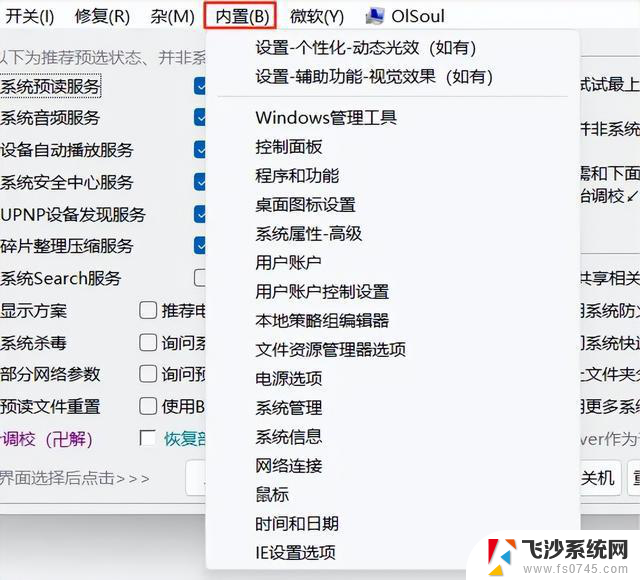
Task: Open 文件资源管理器选项
Action: coord(330,350)
